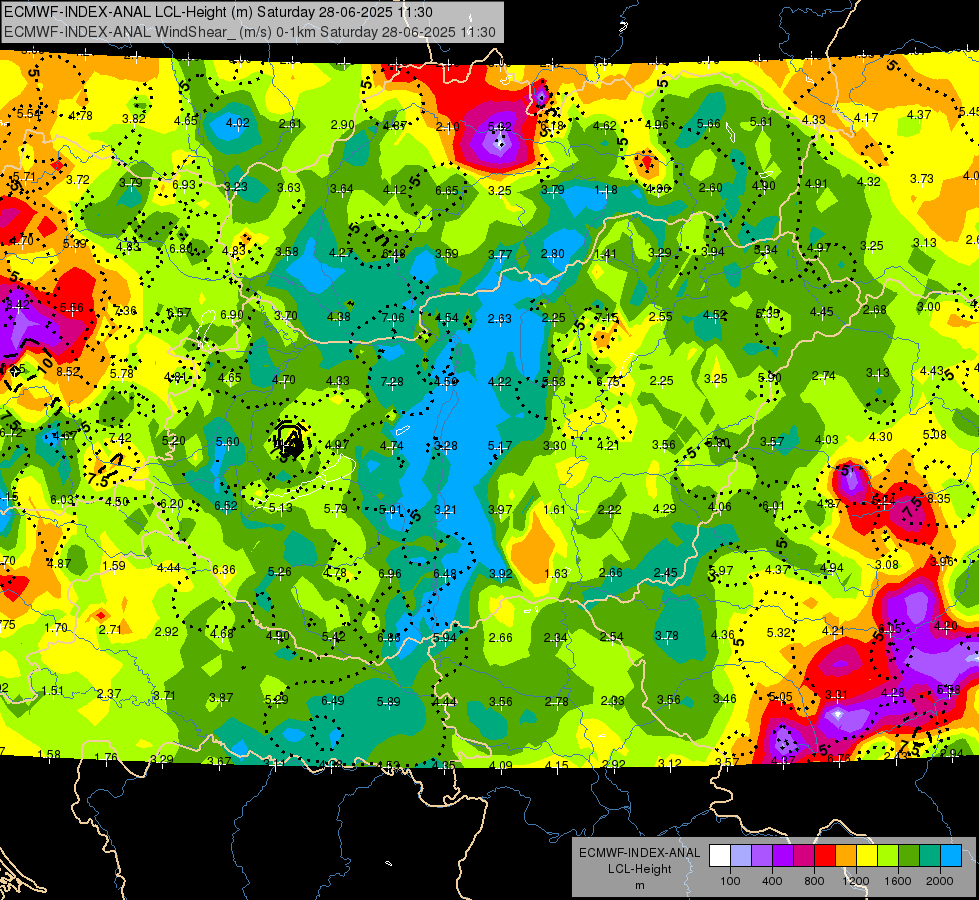Image resolution: width=979 pixels, height=900 pixels.
Task: Click the white swatch in the LCL-Height legend
Action: 720,856
